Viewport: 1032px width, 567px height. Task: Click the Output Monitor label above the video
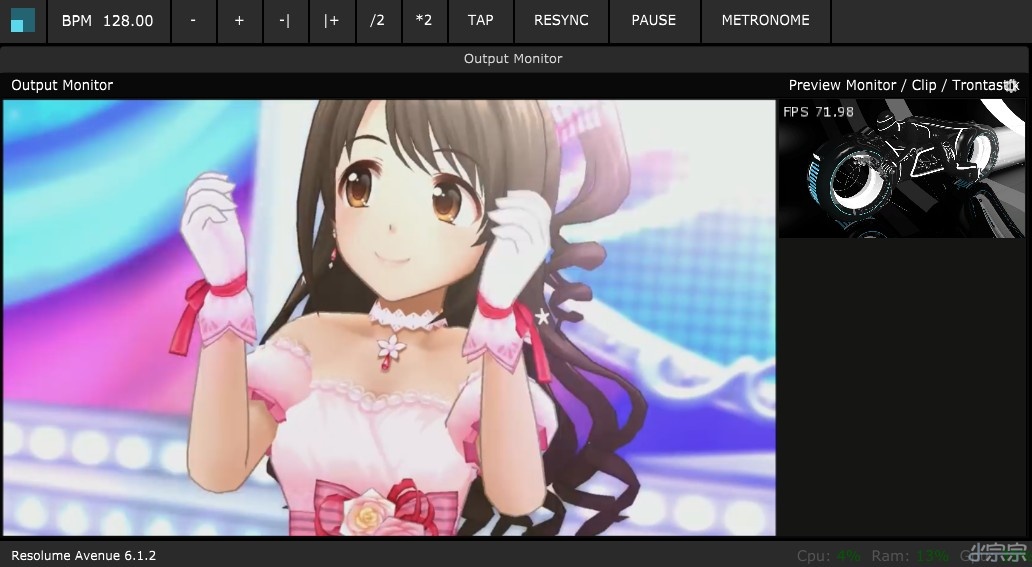62,85
